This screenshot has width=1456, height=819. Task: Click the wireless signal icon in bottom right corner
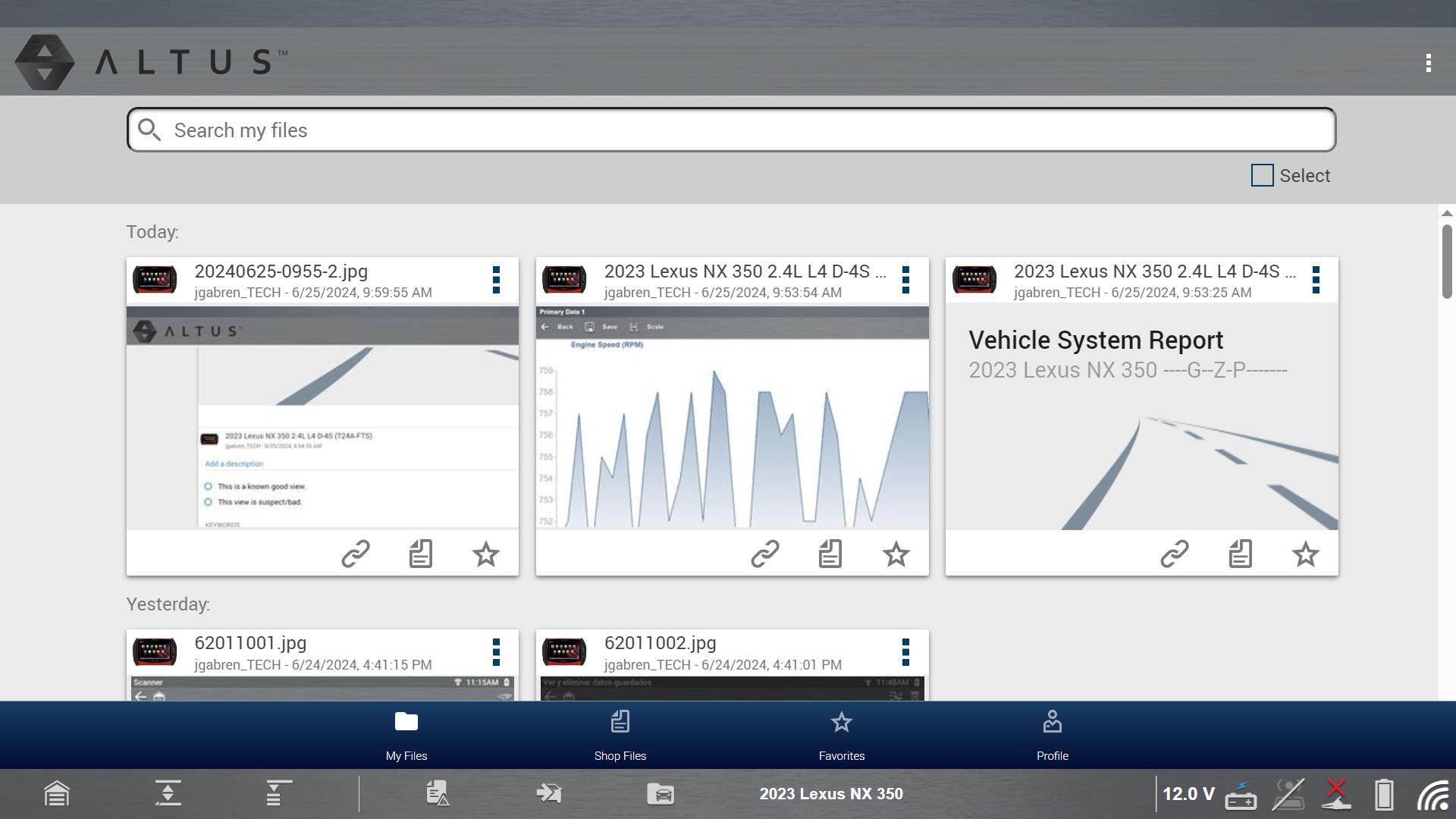[1432, 795]
